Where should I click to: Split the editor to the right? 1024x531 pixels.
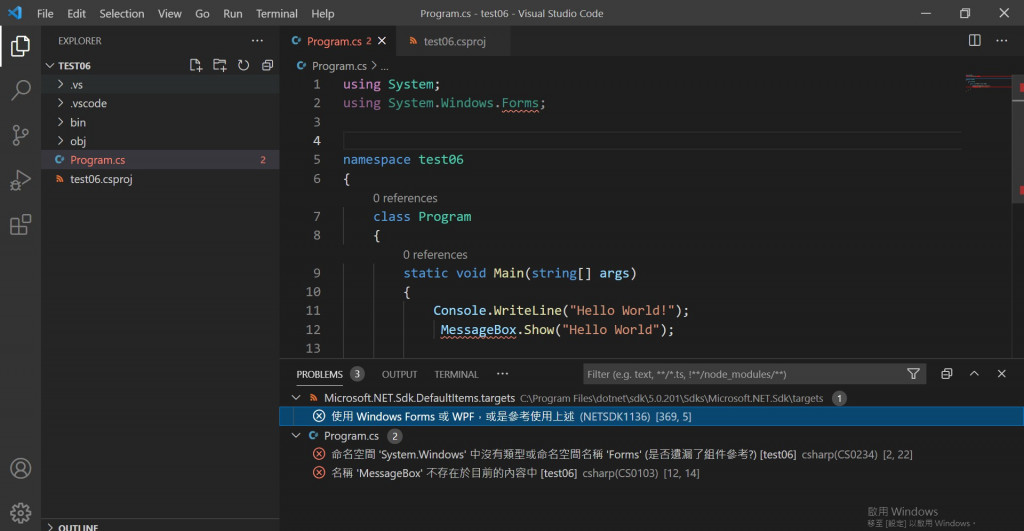[975, 41]
